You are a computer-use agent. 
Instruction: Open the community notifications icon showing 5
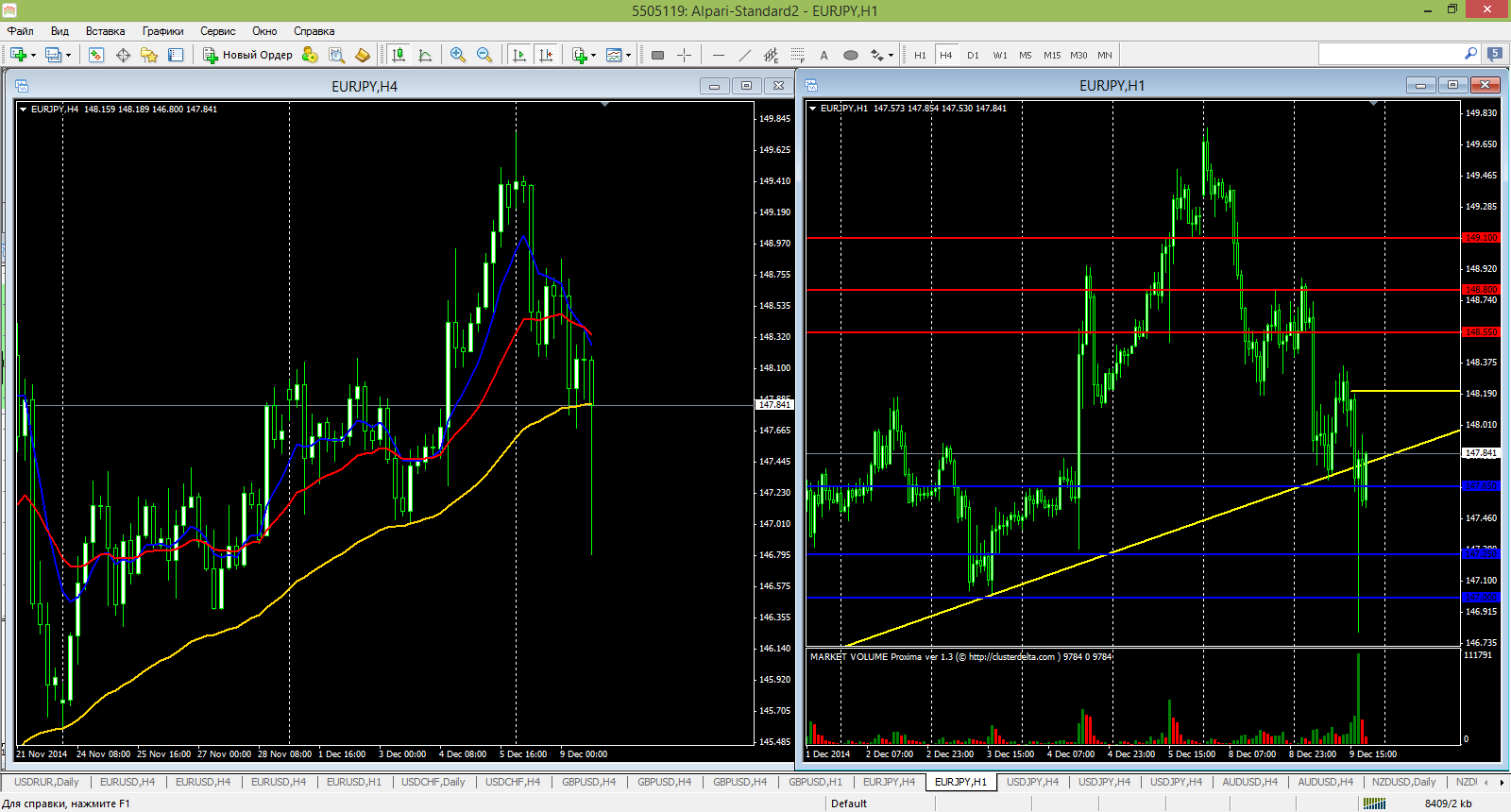pos(1495,54)
